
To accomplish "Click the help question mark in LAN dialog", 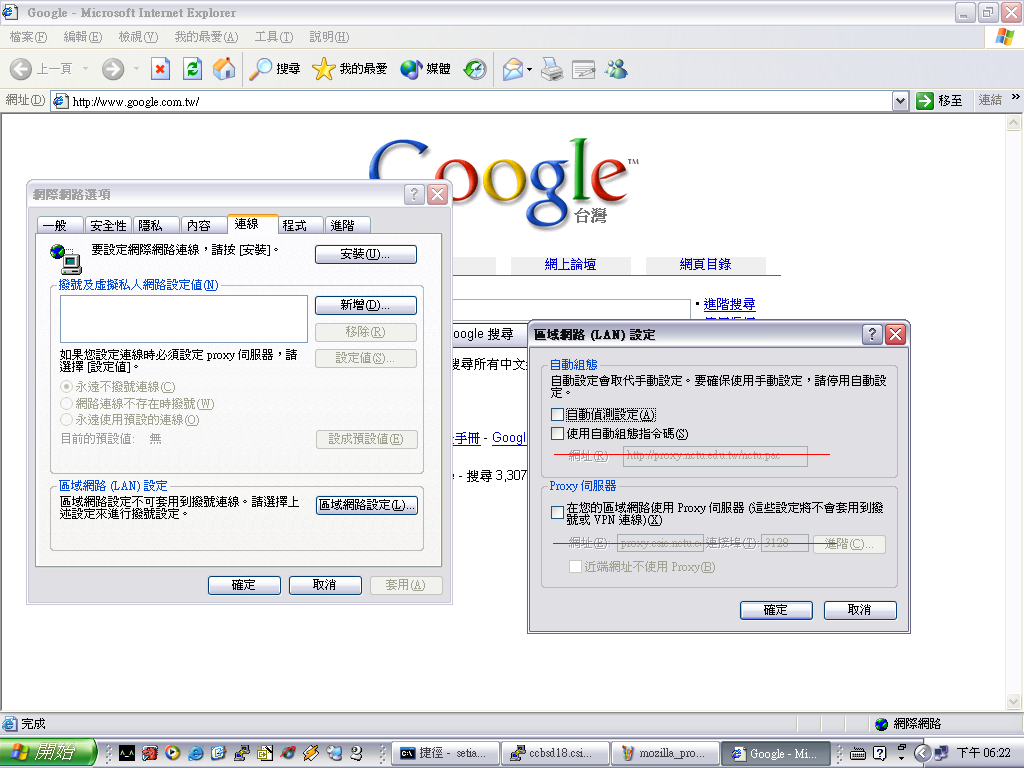I will coord(872,334).
